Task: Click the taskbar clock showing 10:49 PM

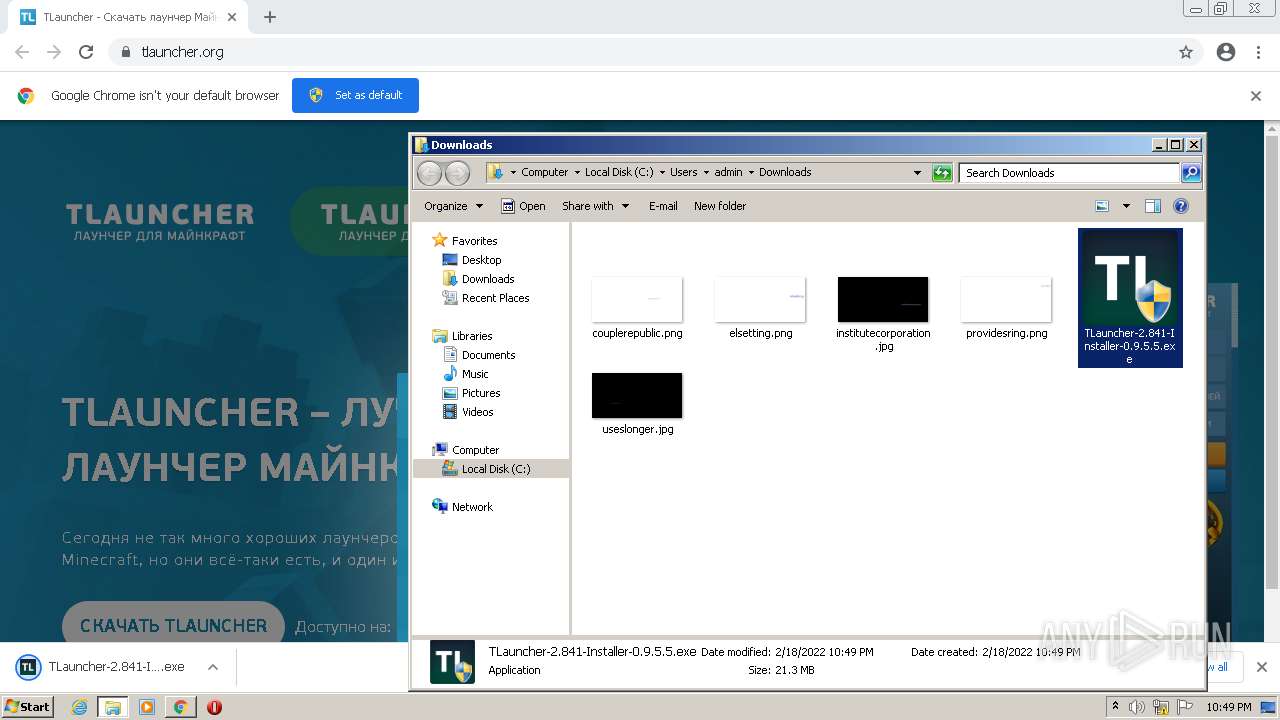Action: [x=1229, y=707]
